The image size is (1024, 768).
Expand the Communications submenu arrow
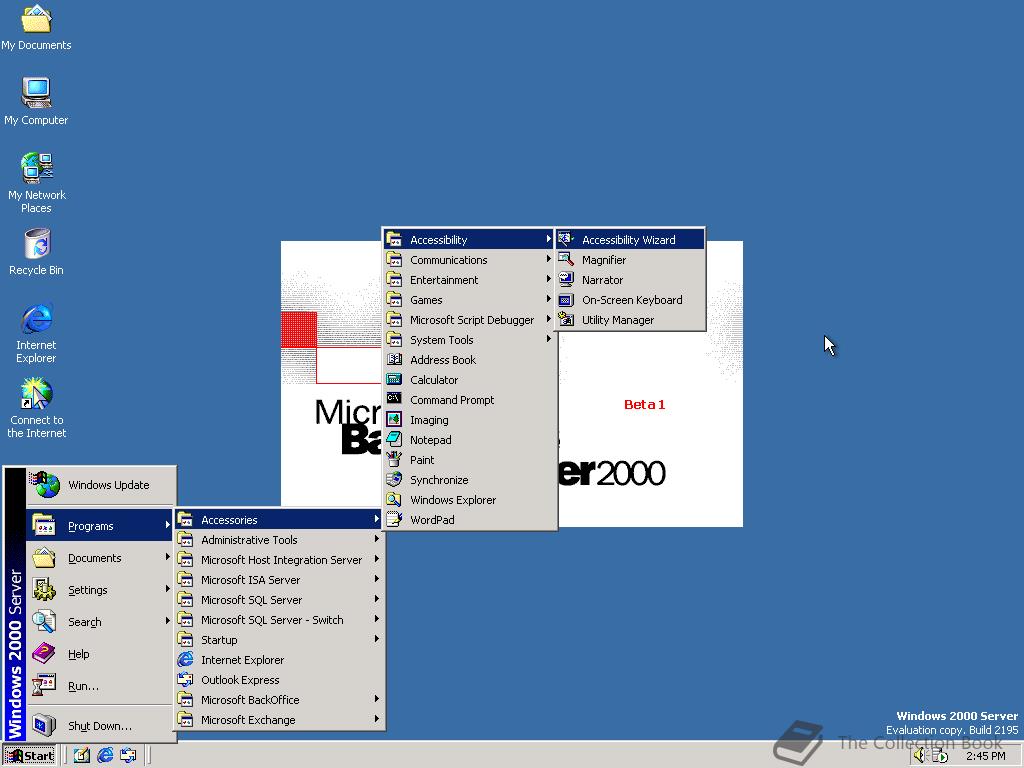tap(549, 259)
